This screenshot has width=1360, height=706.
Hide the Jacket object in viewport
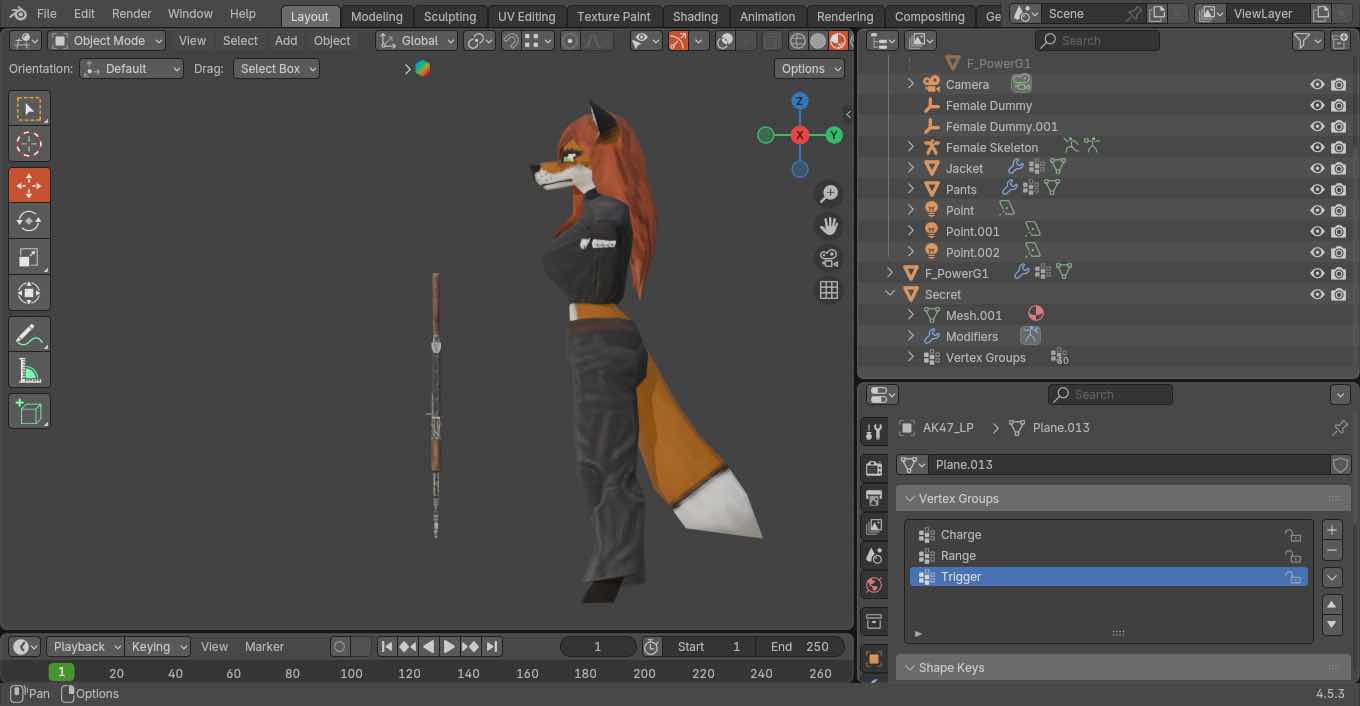(x=1317, y=169)
